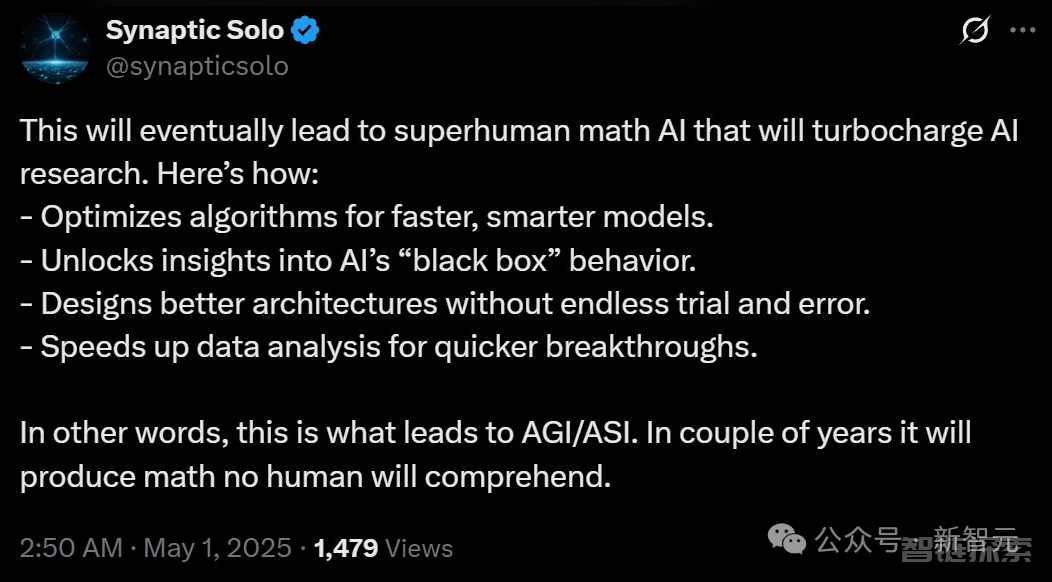Click the May 1, 2025 date
The height and width of the screenshot is (582, 1052).
coord(217,548)
